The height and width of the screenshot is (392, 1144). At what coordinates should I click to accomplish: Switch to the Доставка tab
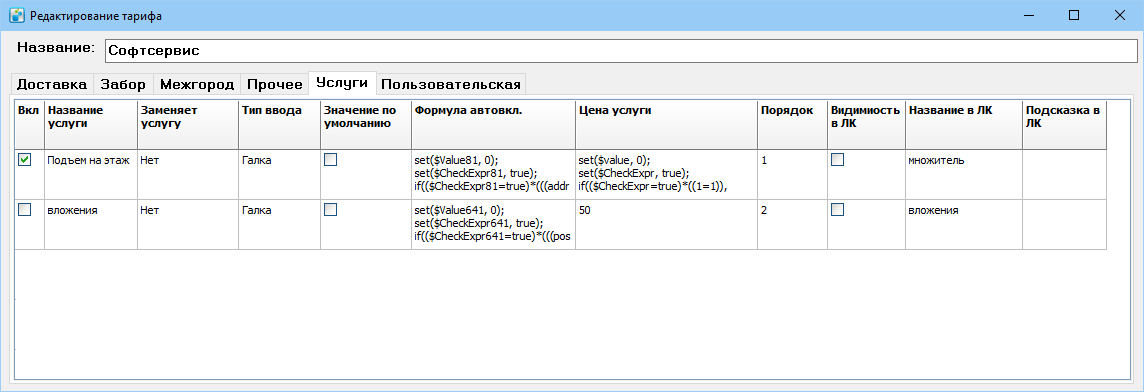(52, 84)
